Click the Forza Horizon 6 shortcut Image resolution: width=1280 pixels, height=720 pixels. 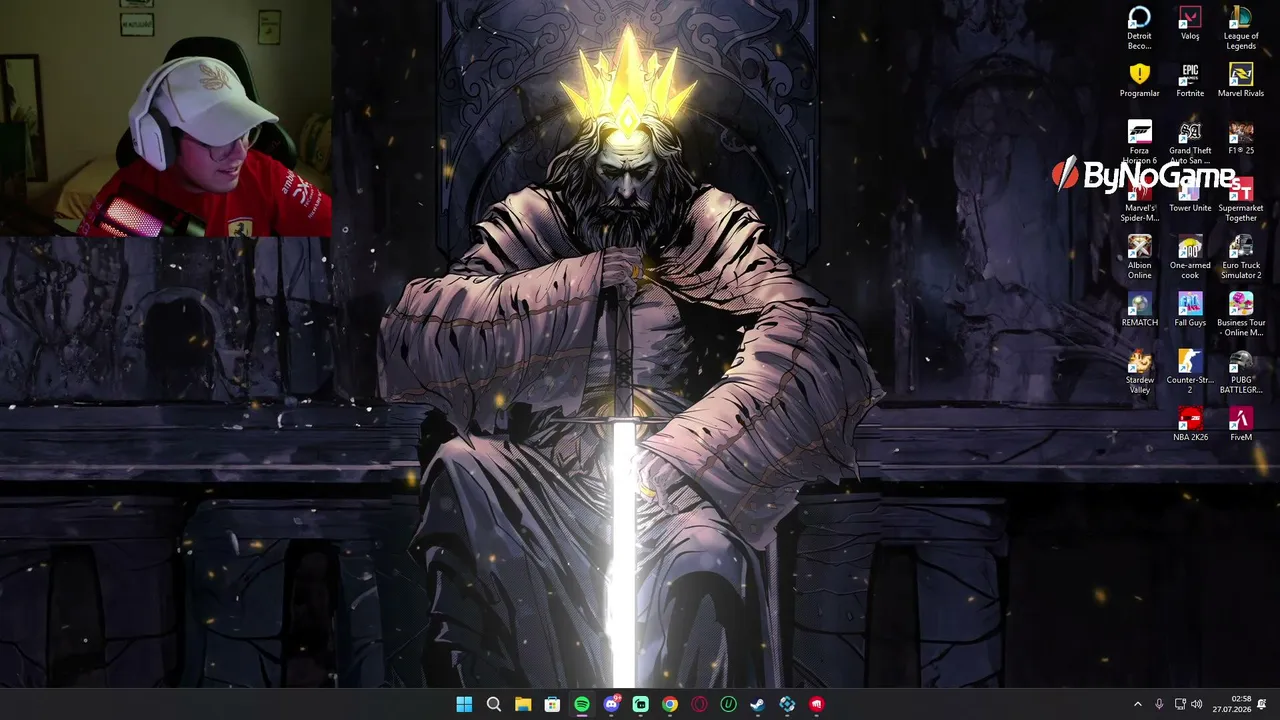click(x=1139, y=143)
